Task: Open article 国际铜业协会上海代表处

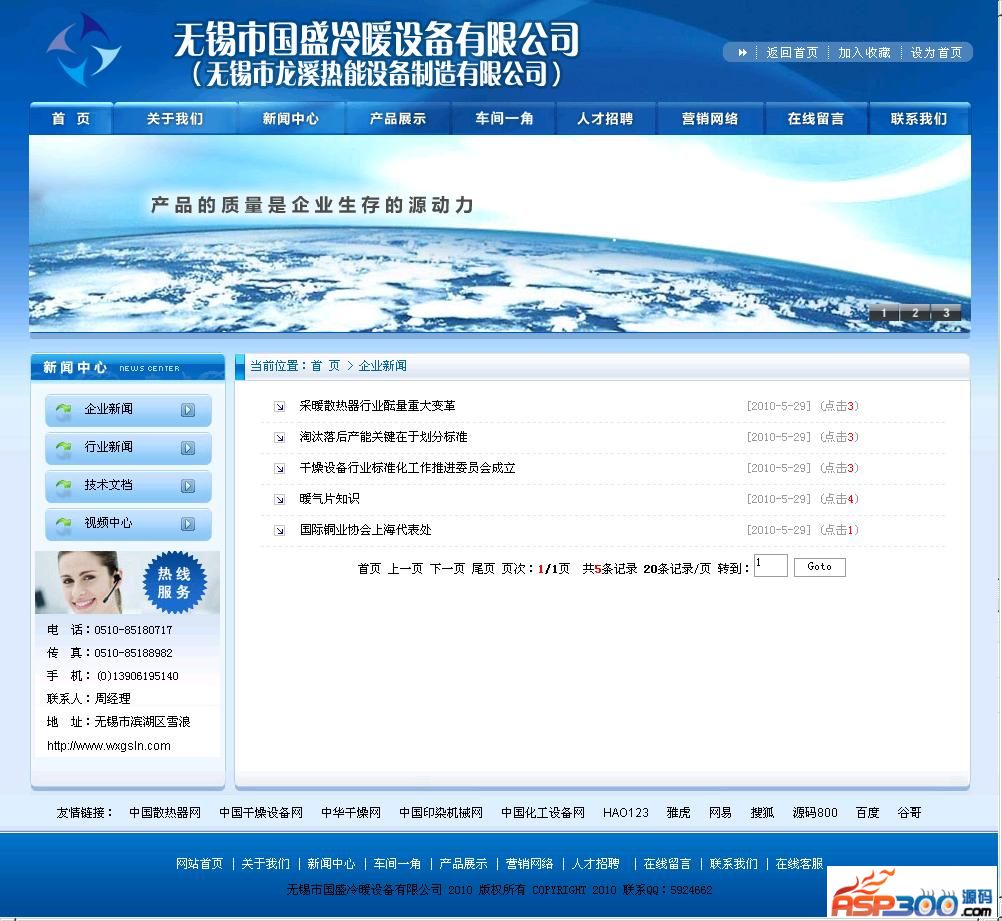Action: (x=366, y=530)
